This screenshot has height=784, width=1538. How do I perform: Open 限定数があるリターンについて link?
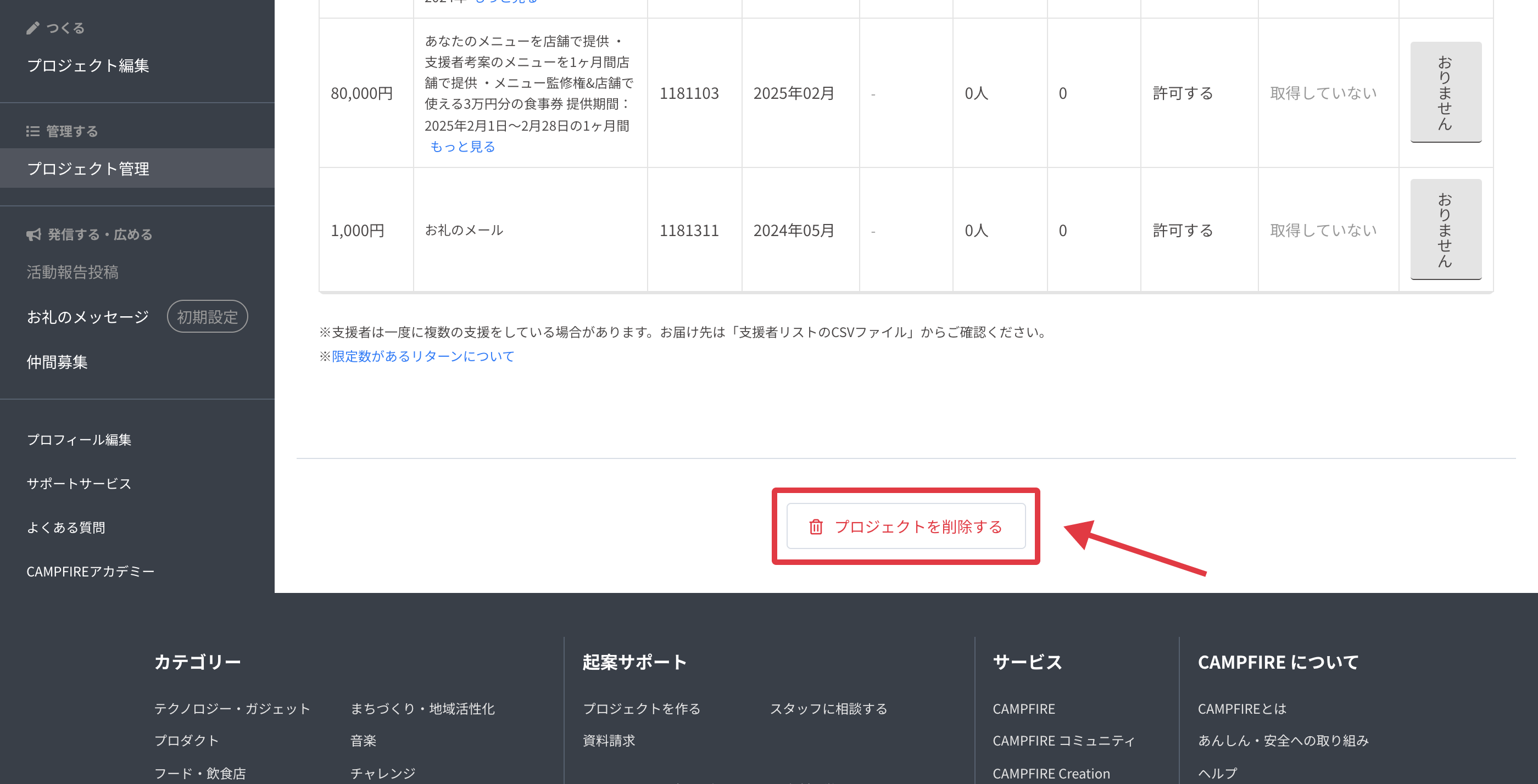[423, 356]
